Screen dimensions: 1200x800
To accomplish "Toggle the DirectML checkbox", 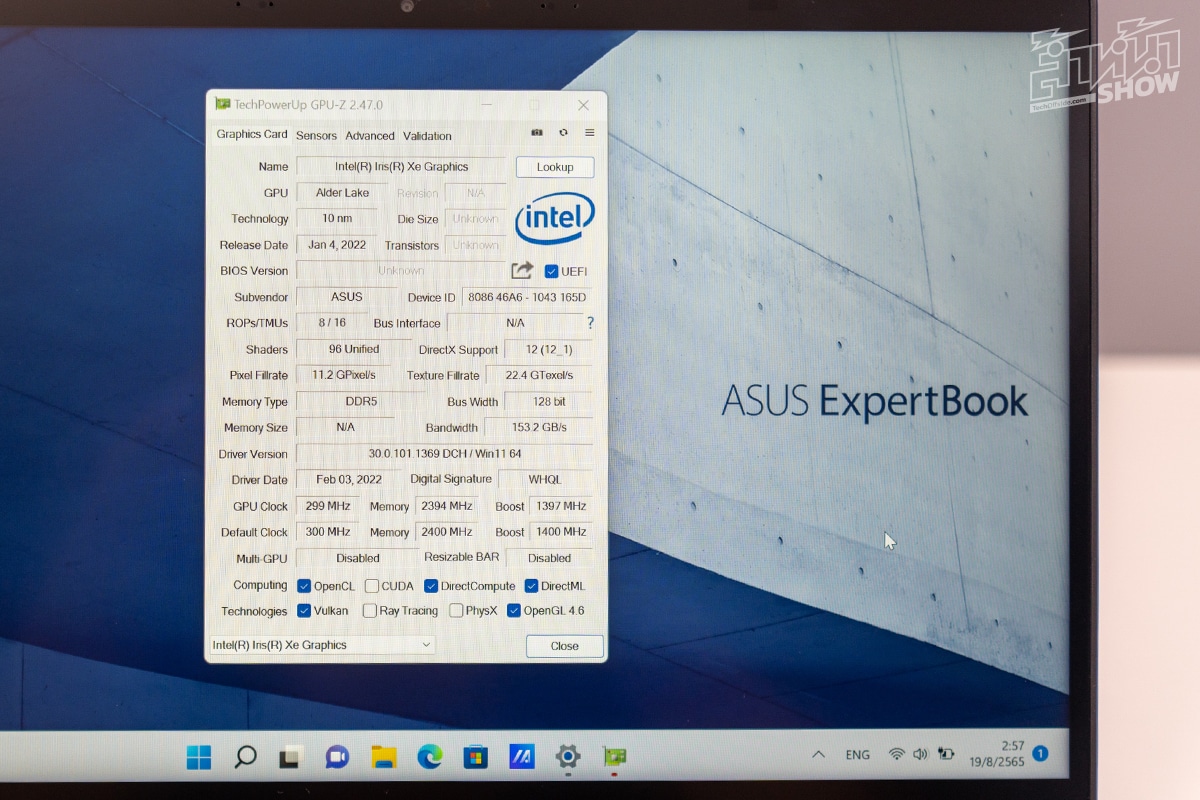I will (531, 586).
